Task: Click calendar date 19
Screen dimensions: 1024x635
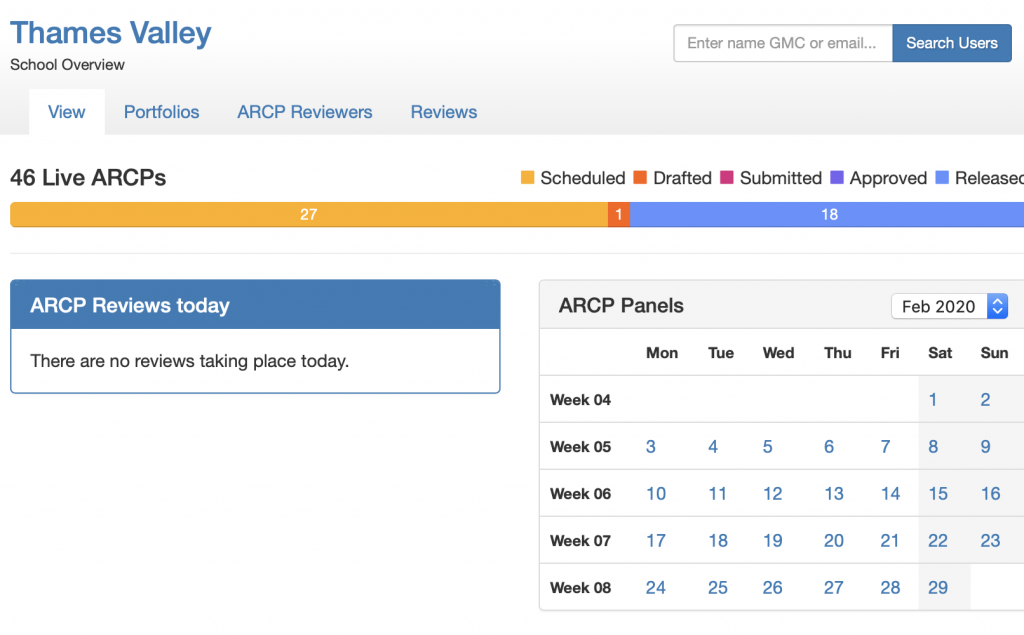Action: coord(773,540)
